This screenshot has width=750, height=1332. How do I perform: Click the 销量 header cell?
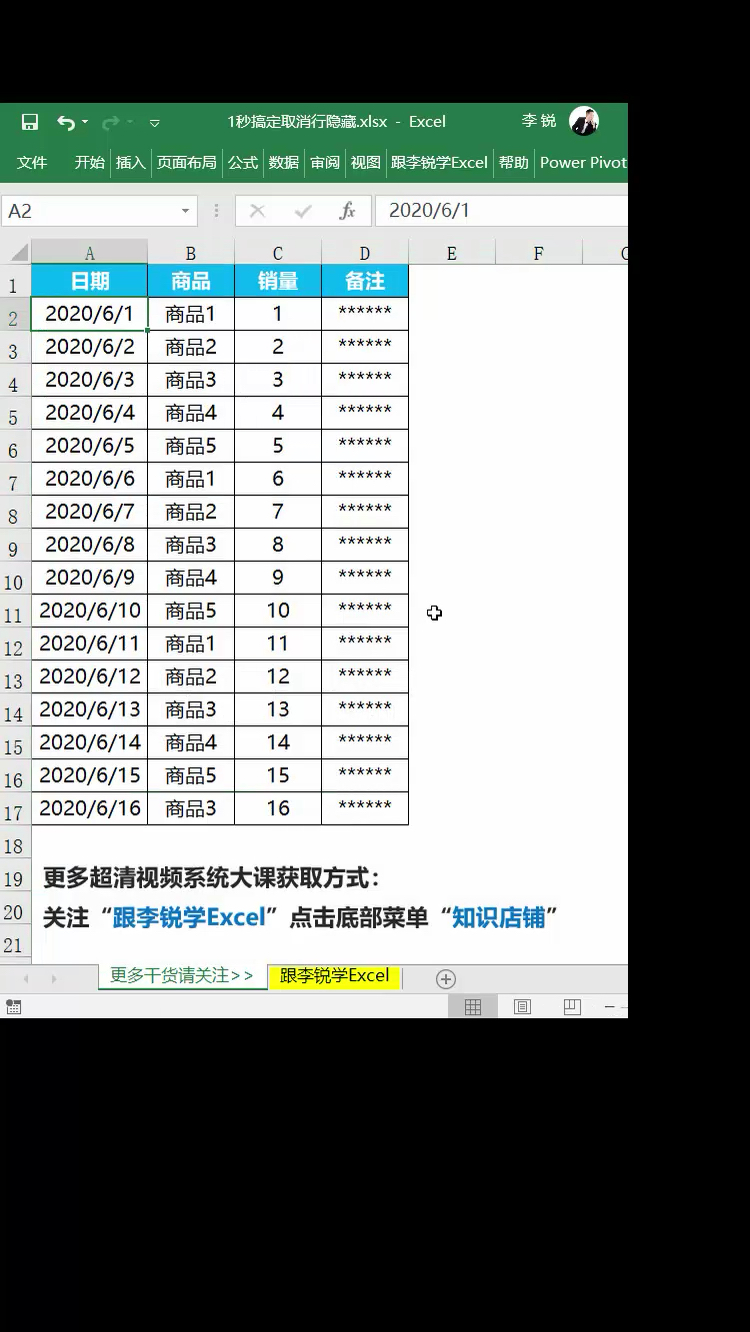click(278, 281)
